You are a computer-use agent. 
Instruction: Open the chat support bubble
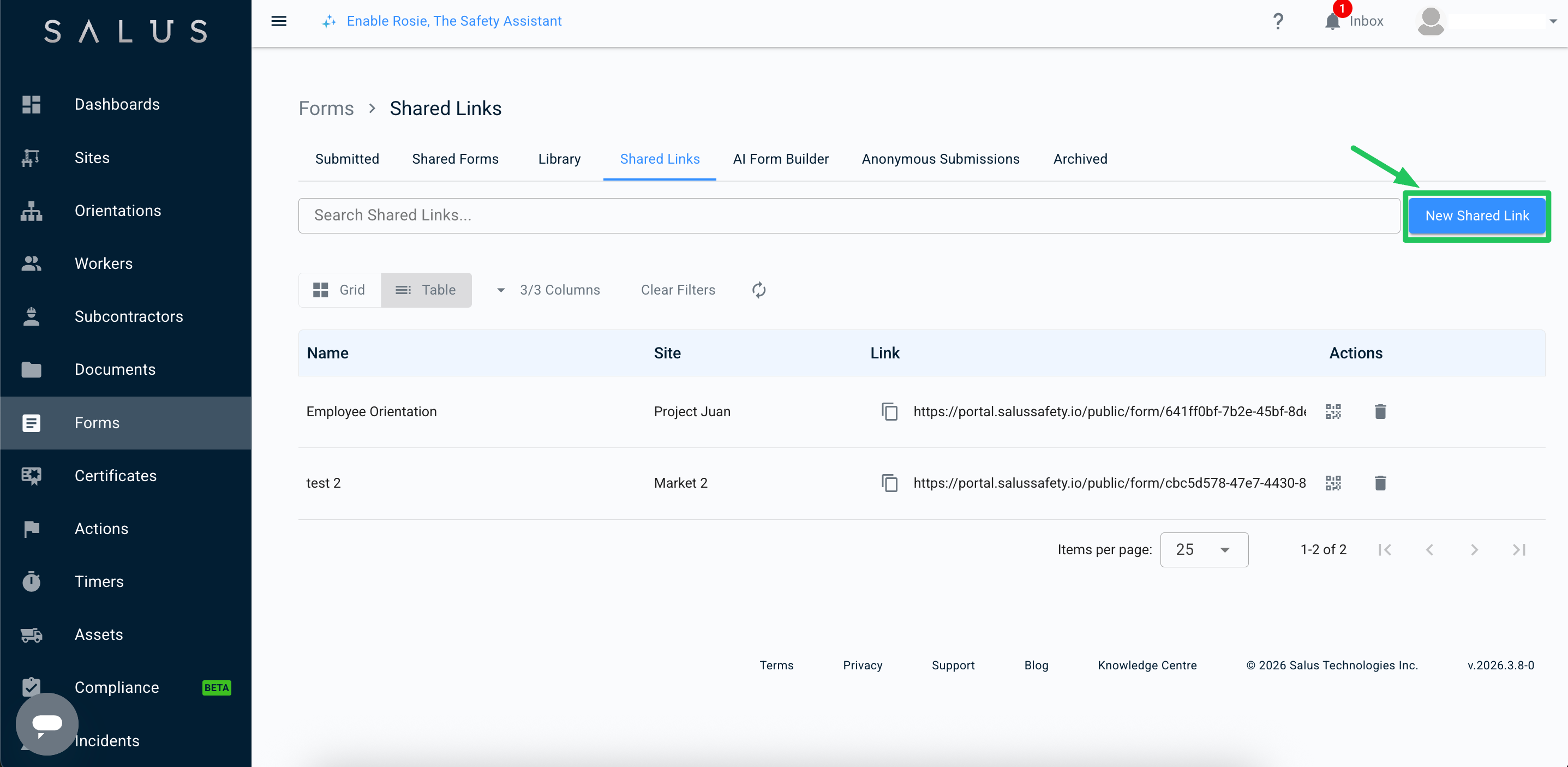click(47, 724)
